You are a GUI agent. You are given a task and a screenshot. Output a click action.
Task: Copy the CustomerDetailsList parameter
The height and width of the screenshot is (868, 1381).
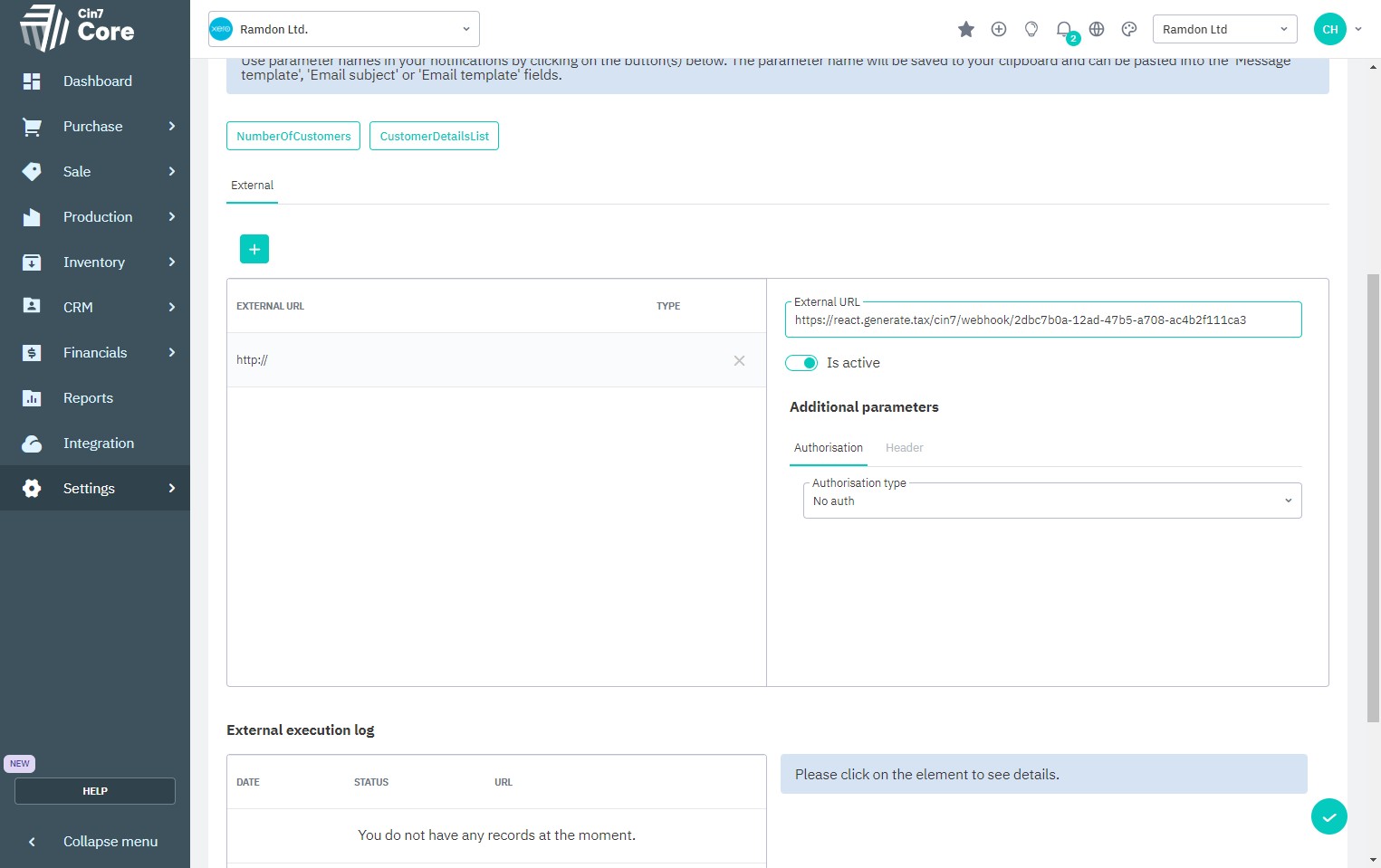coord(434,137)
